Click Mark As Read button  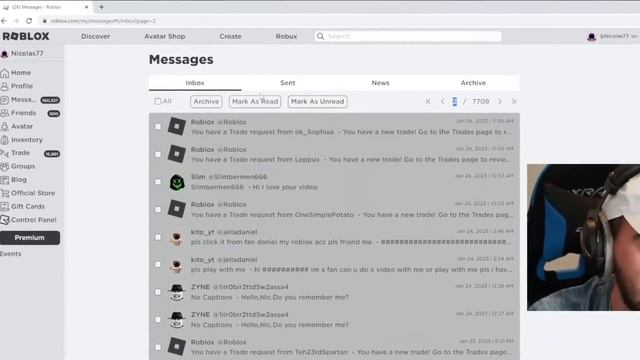click(x=255, y=102)
